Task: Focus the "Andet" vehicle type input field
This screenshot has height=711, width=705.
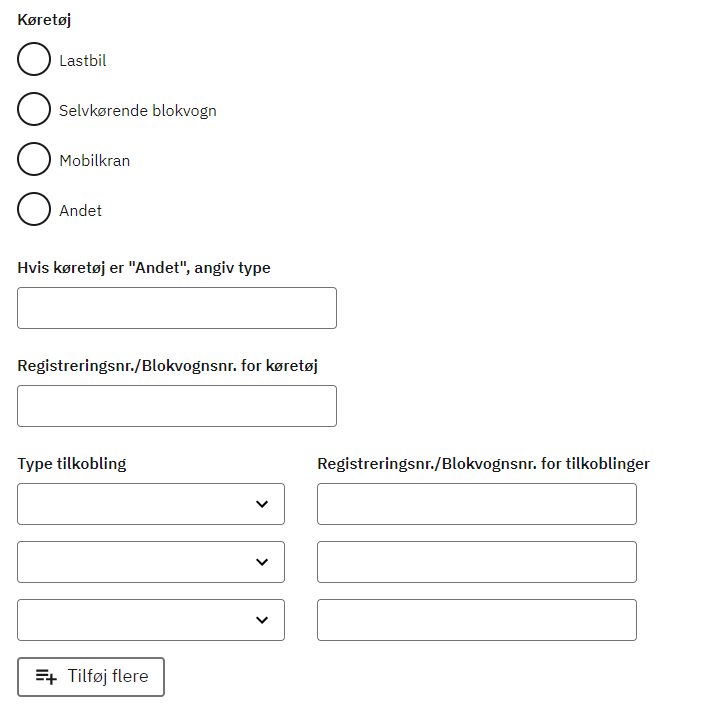Action: pyautogui.click(x=177, y=308)
